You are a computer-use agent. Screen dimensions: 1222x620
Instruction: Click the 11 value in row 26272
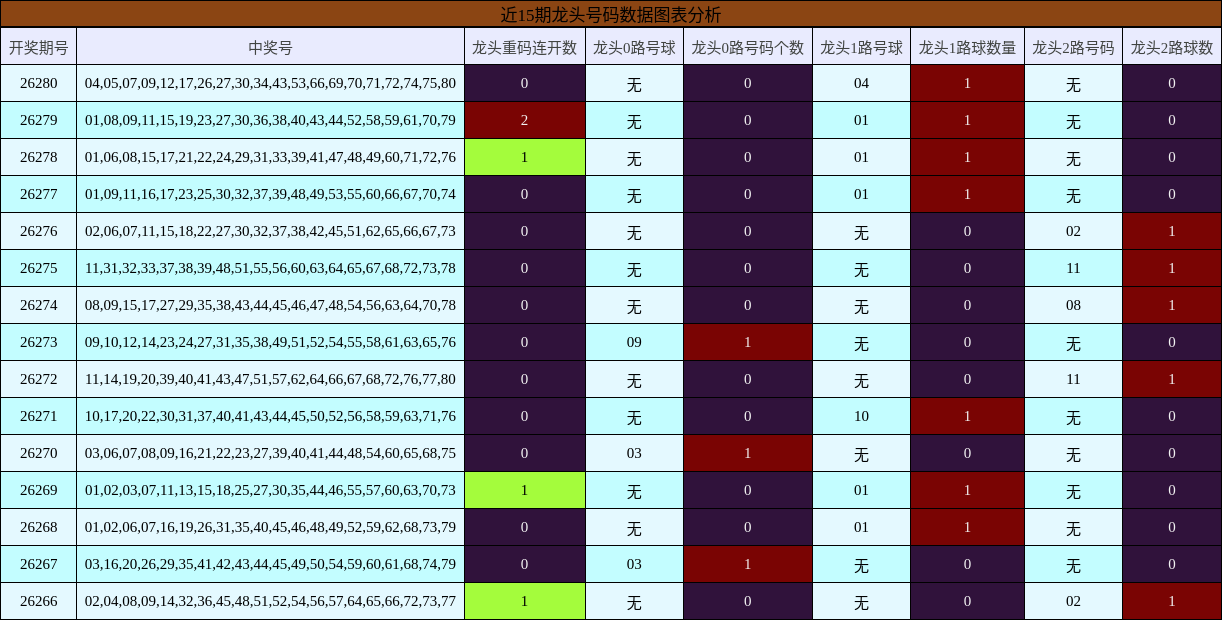click(x=1073, y=379)
